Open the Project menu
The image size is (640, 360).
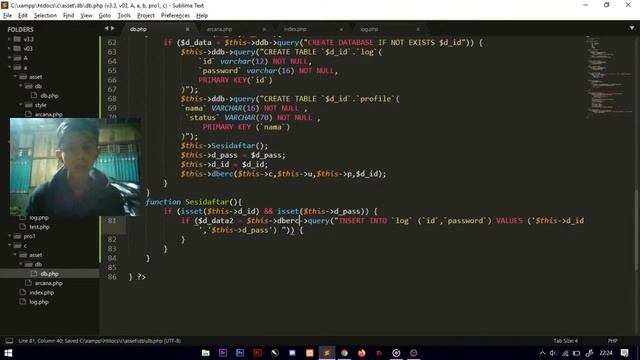[x=146, y=16]
